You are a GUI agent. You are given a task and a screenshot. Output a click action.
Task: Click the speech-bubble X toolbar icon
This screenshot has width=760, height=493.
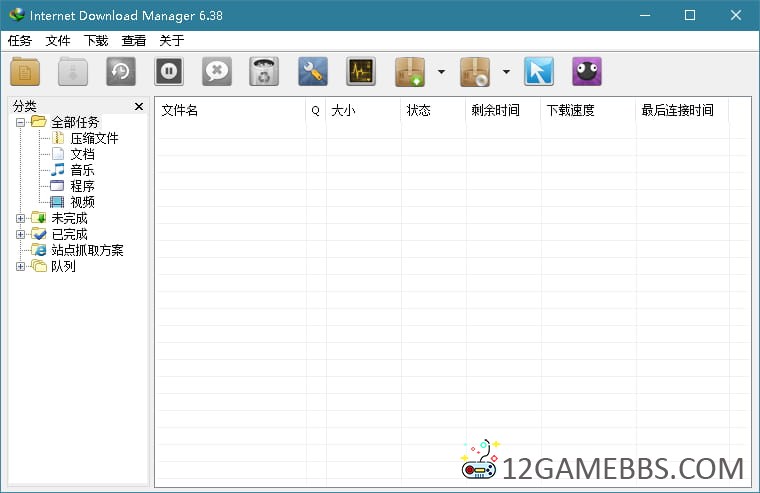pos(217,72)
